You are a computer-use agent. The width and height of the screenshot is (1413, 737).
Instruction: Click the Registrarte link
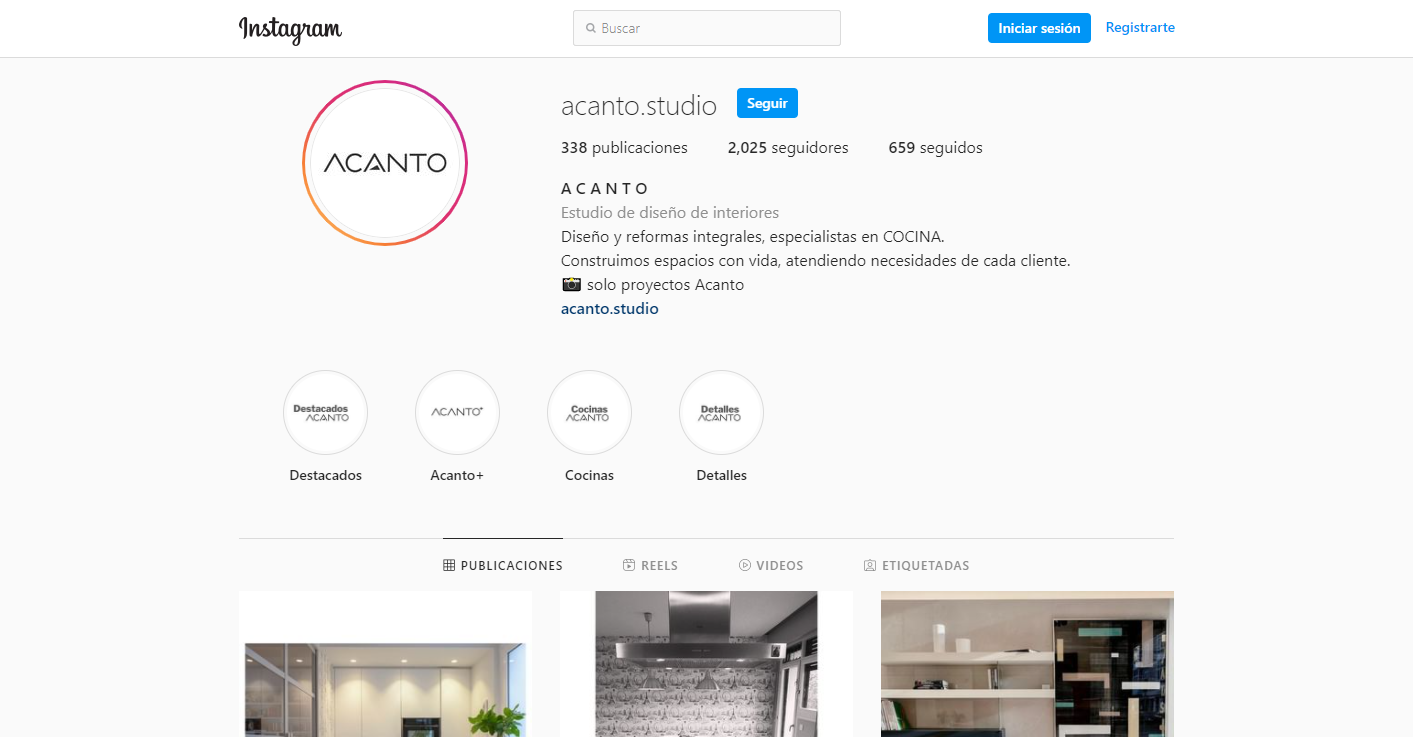point(1140,27)
